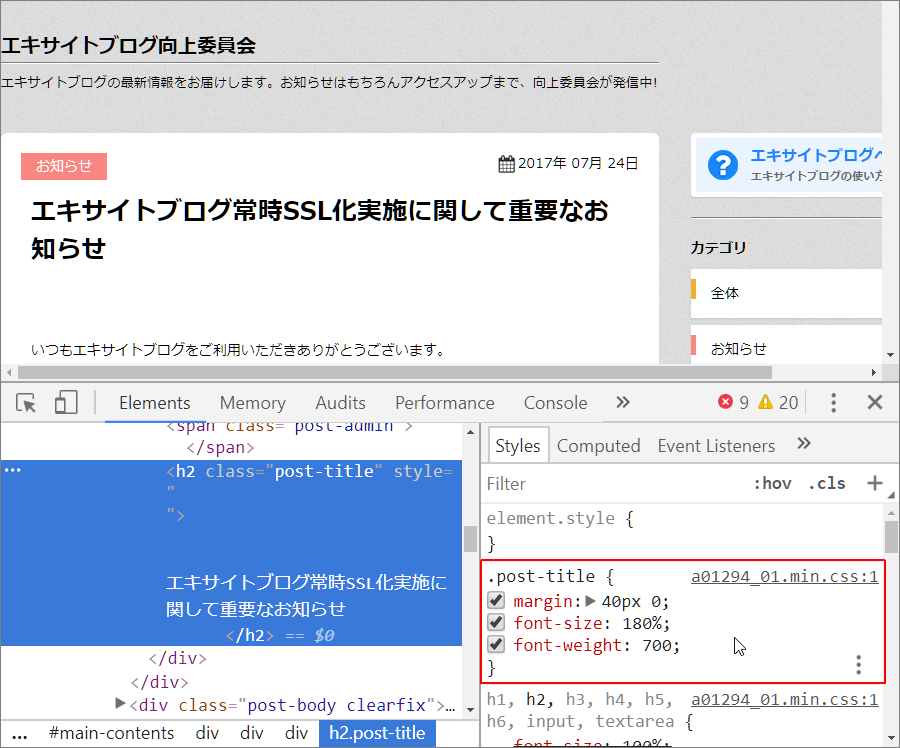The width and height of the screenshot is (900, 748).
Task: Click the yellow warning count icon
Action: (x=766, y=402)
